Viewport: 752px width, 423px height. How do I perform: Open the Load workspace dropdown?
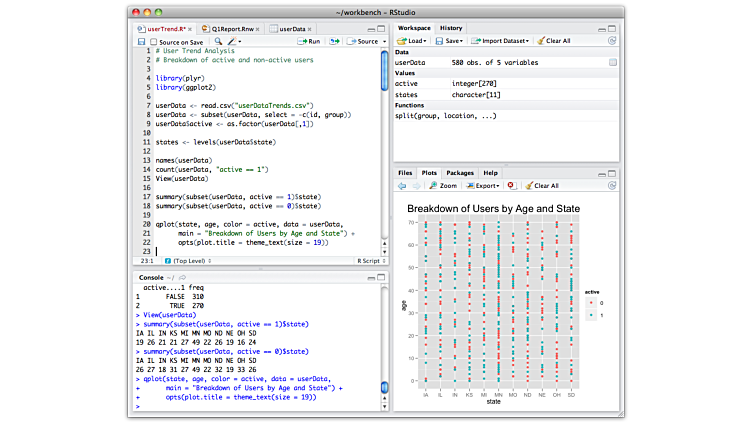click(x=413, y=41)
